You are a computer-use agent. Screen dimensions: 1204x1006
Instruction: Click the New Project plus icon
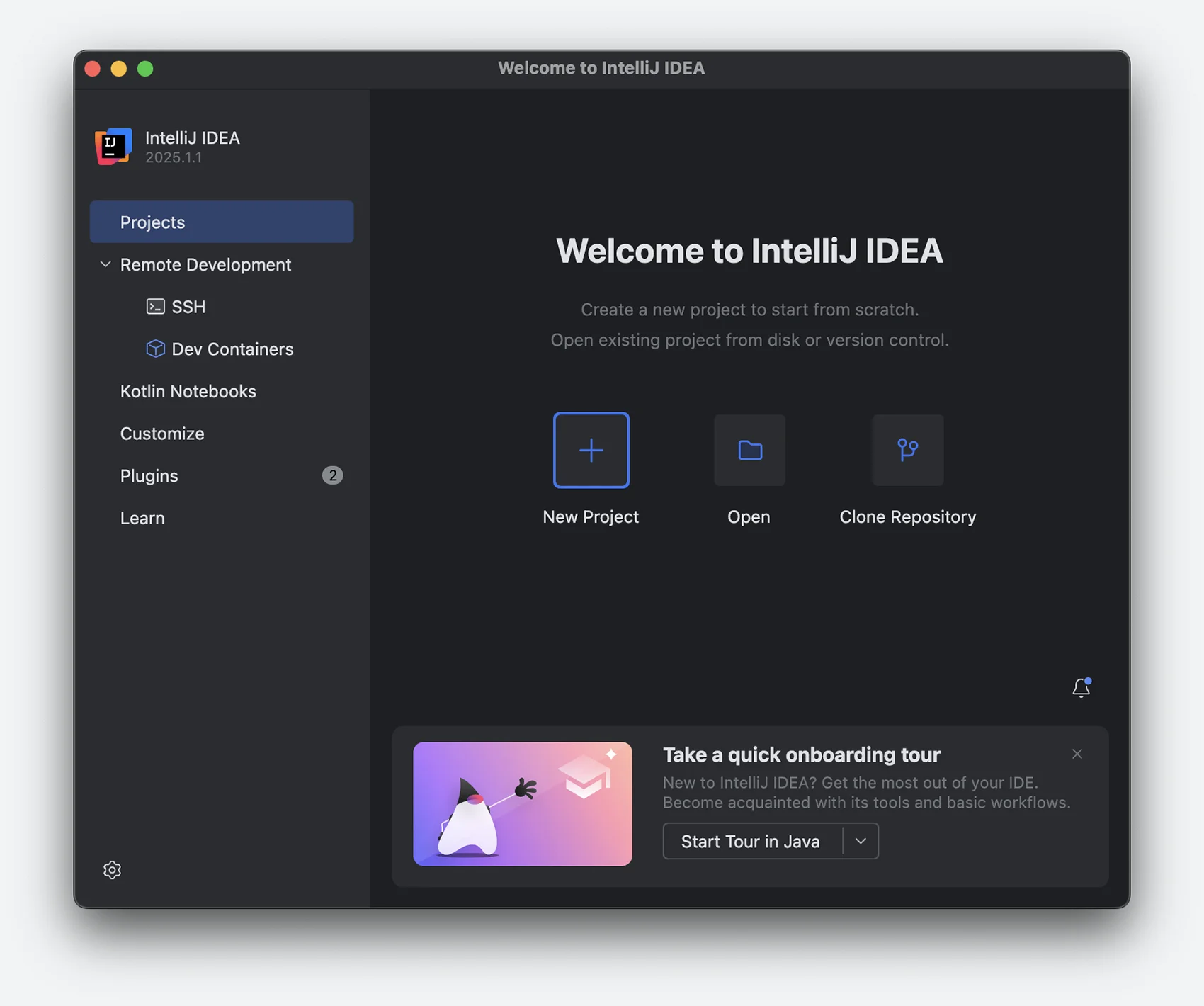pos(591,451)
